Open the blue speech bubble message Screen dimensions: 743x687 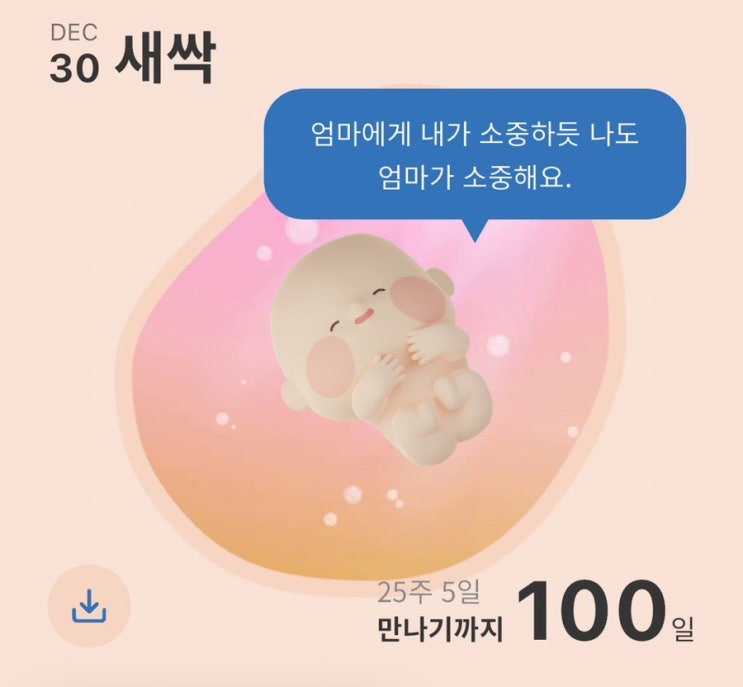click(475, 154)
